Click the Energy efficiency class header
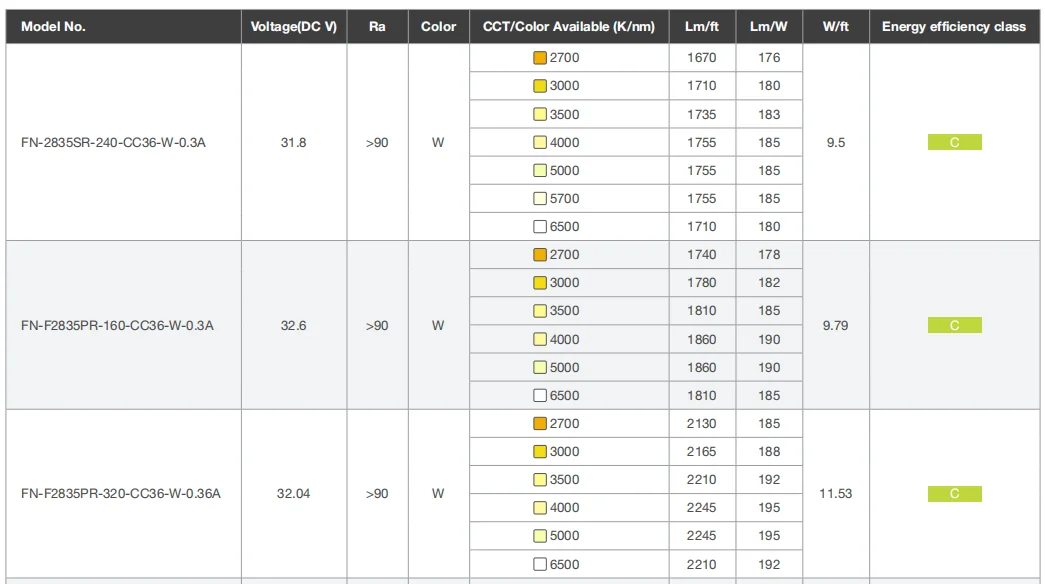1045x584 pixels. click(953, 27)
